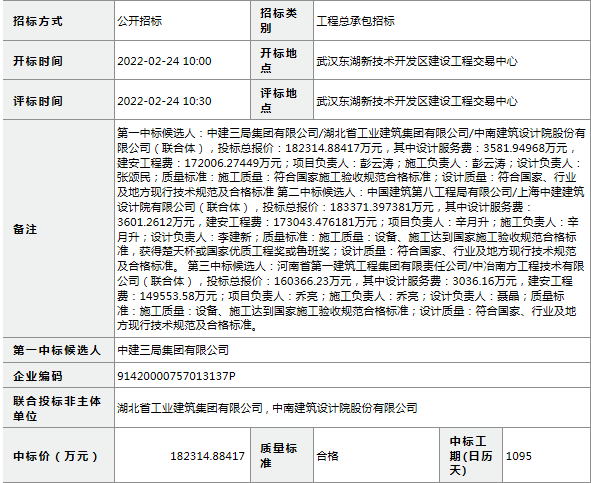Select 中建三局集团有限公司 in the candidate row
This screenshot has width=591, height=483.
[173, 350]
